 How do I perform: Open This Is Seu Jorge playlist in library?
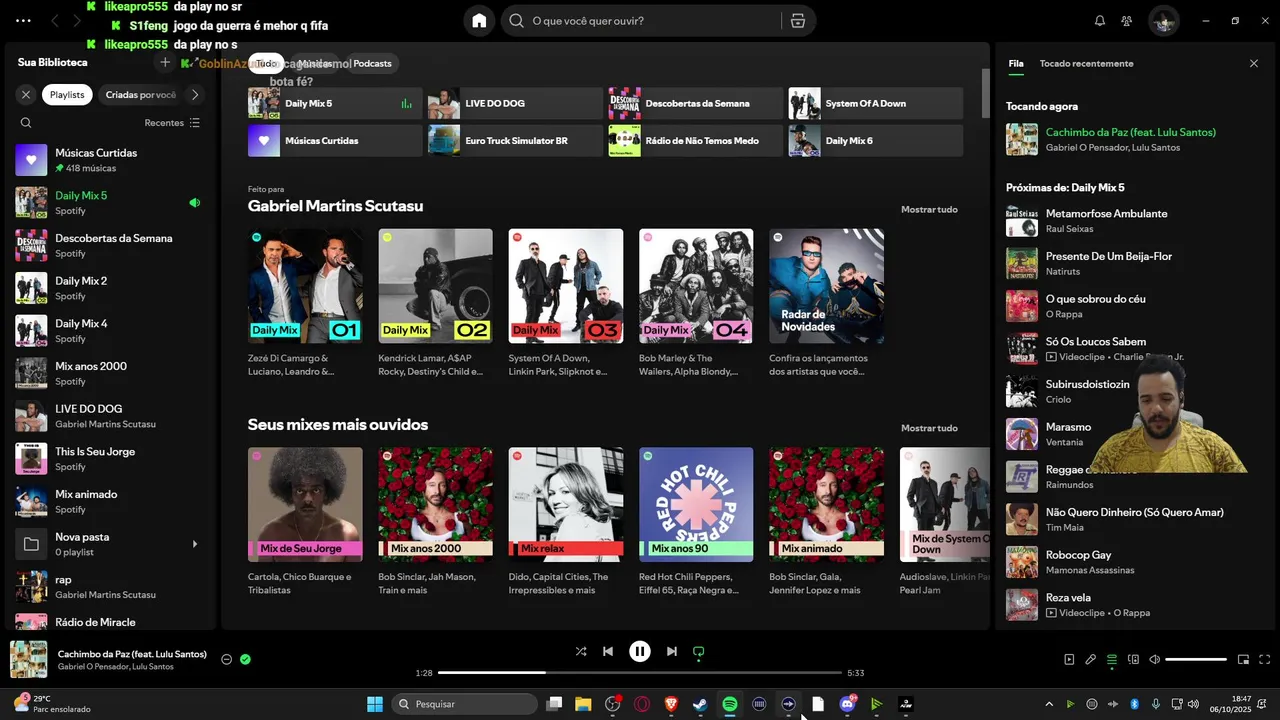(x=110, y=459)
